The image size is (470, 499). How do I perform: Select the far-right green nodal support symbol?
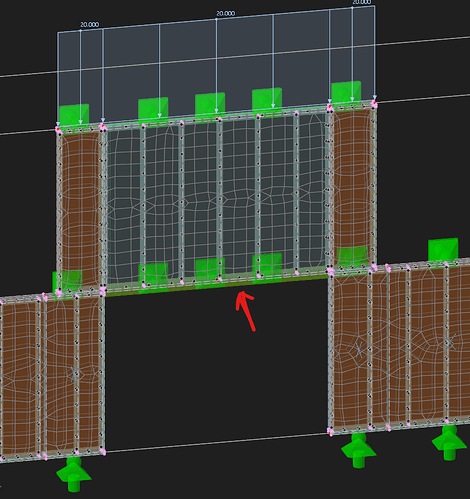pos(449,443)
